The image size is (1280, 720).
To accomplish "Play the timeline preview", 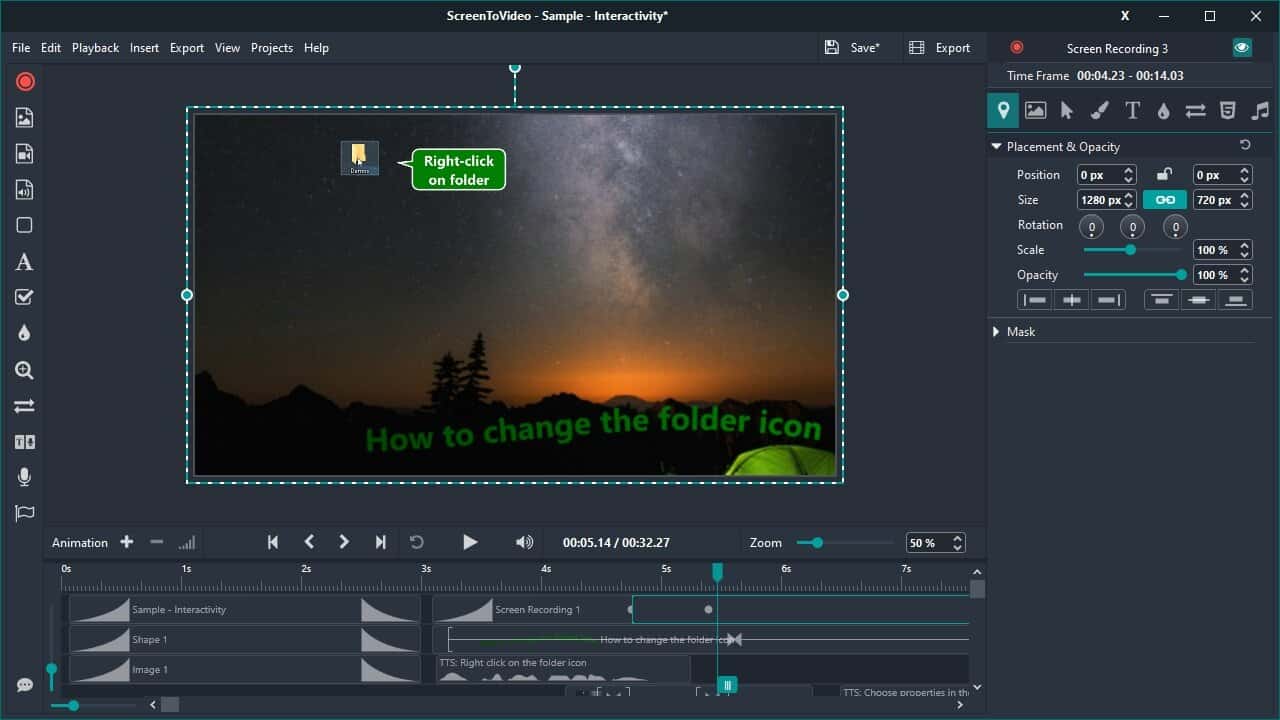I will coord(470,542).
